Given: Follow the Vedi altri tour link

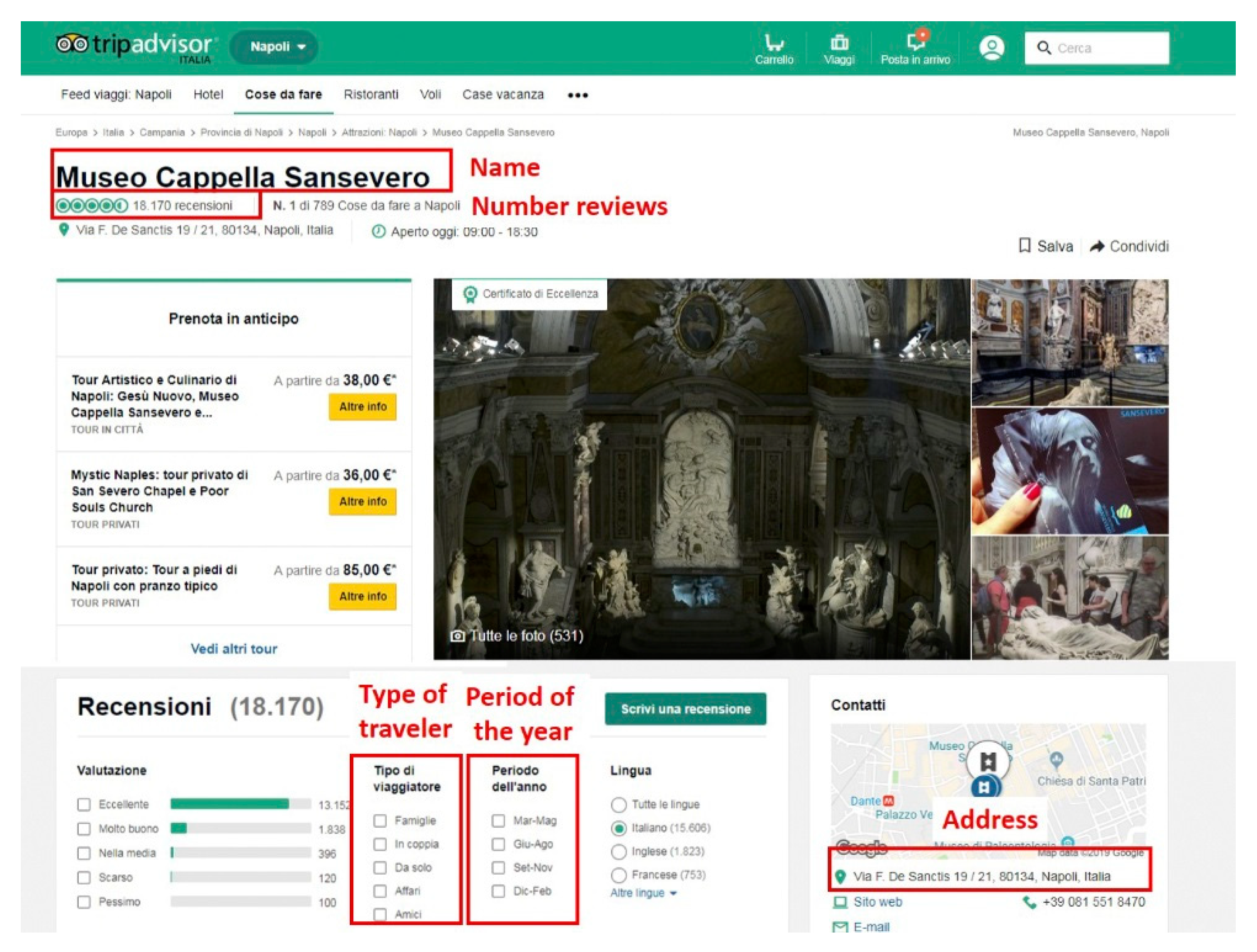Looking at the screenshot, I should coord(234,648).
